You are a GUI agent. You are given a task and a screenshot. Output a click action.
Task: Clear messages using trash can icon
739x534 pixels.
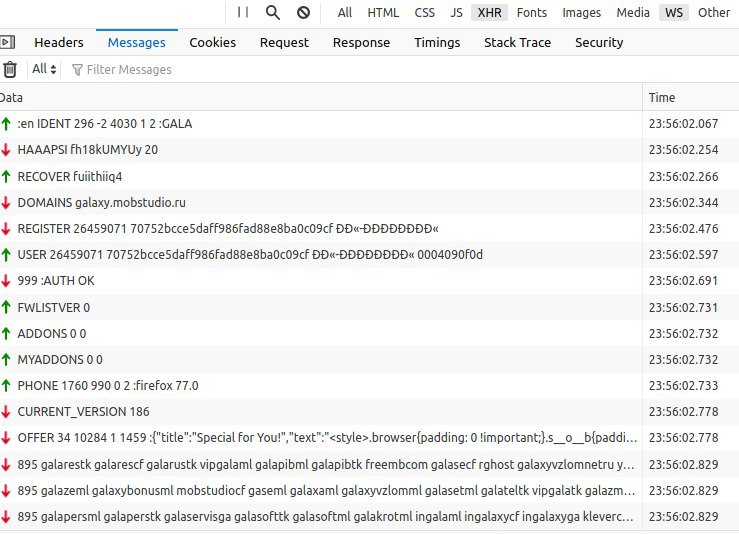(9, 69)
